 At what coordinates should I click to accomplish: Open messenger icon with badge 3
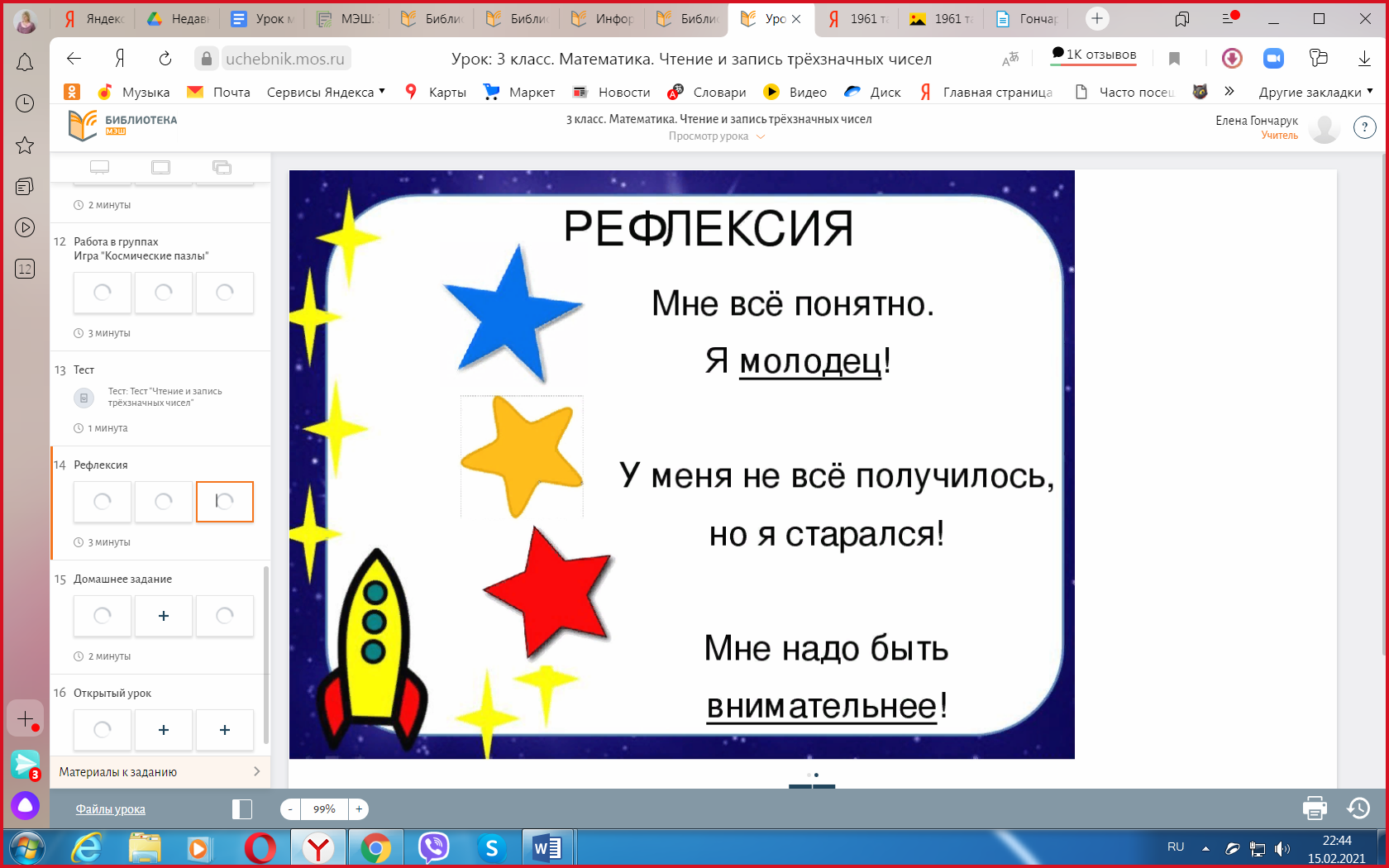coord(25,764)
